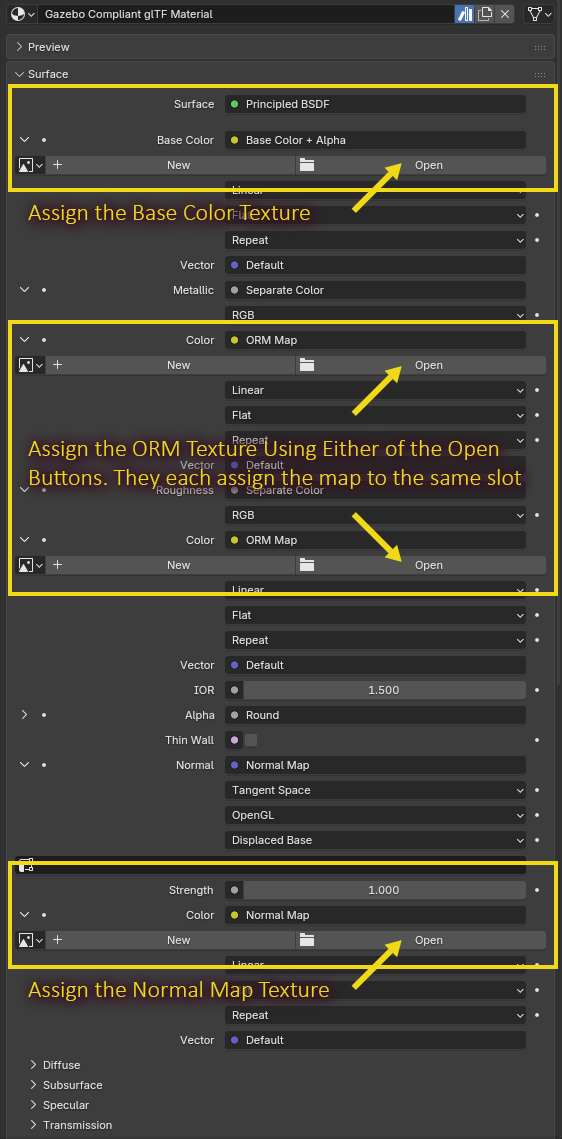Click animate dot beside Repeat above Metallic
The height and width of the screenshot is (1139, 562).
pyautogui.click(x=537, y=240)
